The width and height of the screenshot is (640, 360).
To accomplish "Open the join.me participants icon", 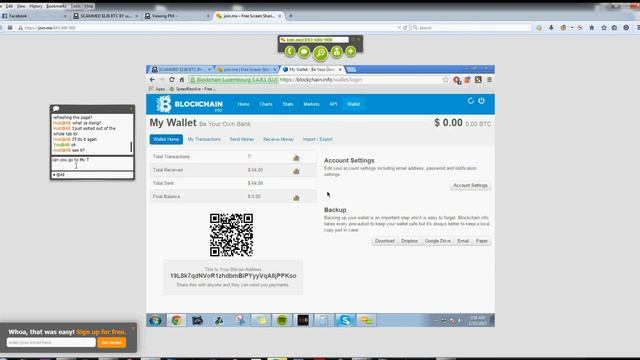I will [x=336, y=52].
